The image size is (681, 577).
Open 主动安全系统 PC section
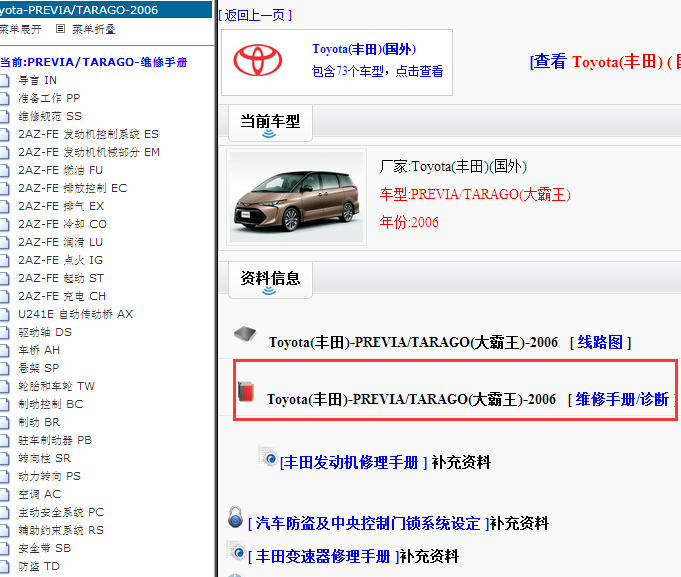point(61,512)
